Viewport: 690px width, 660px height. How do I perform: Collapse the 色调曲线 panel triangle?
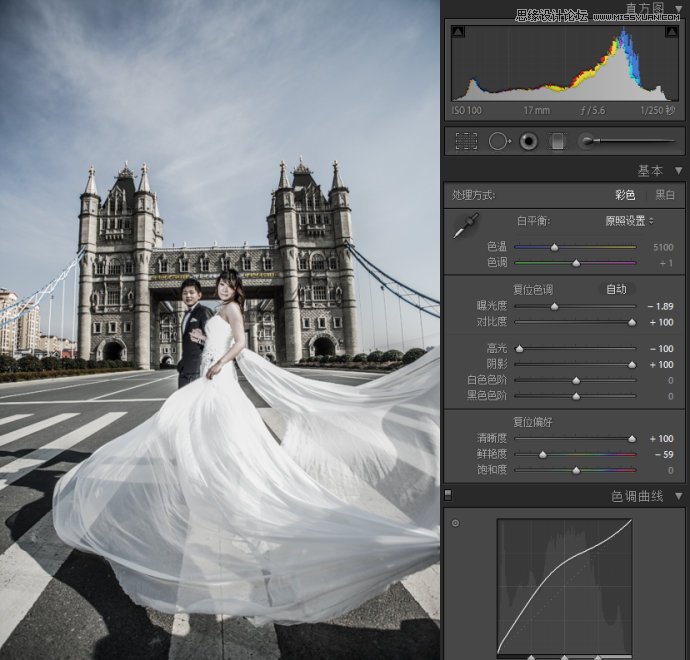click(679, 496)
